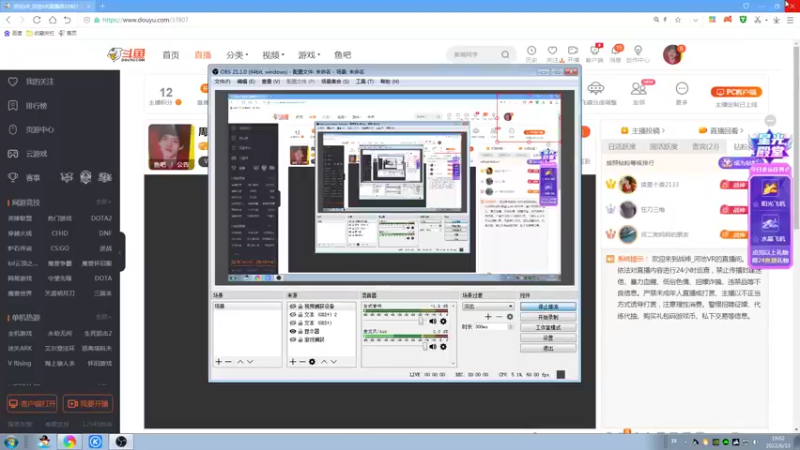Collapse Douyu left sidebar handle arrow
800x450 pixels.
[x=121, y=252]
